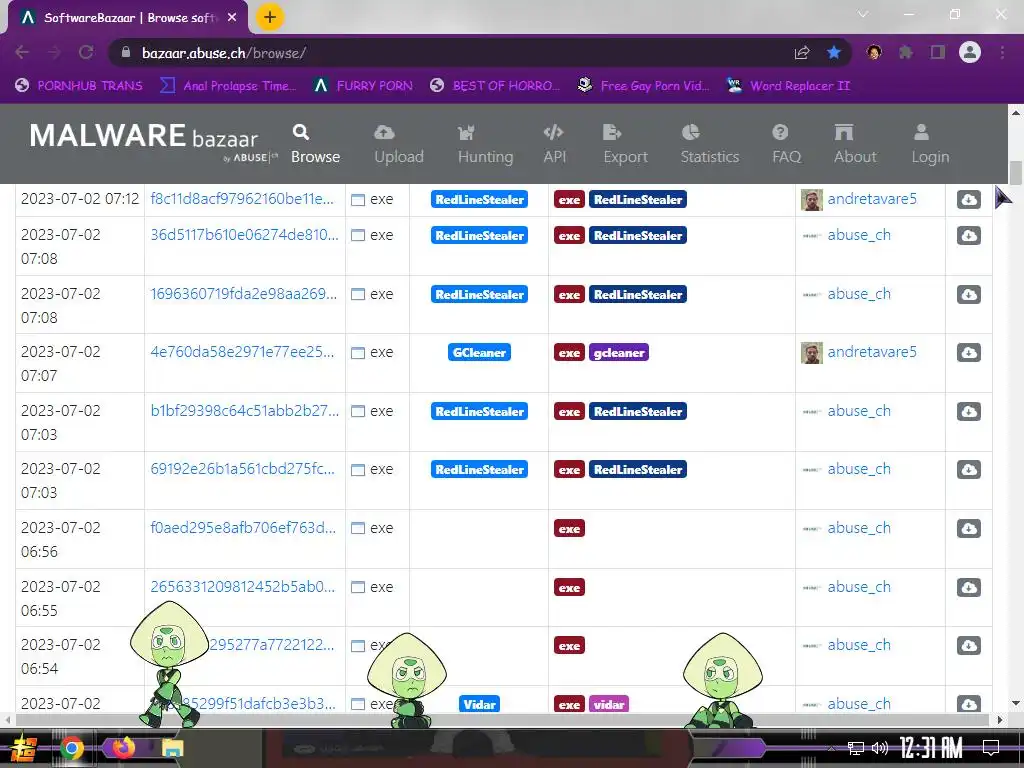
Task: Click the purple gcleaner tag
Action: click(618, 353)
